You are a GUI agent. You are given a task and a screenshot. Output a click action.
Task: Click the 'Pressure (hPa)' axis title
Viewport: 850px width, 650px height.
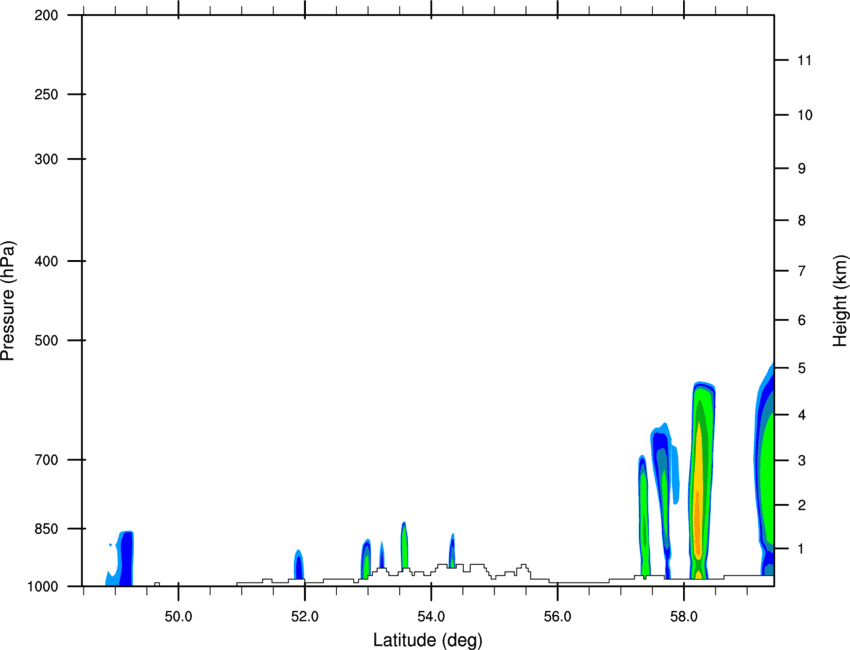point(8,301)
